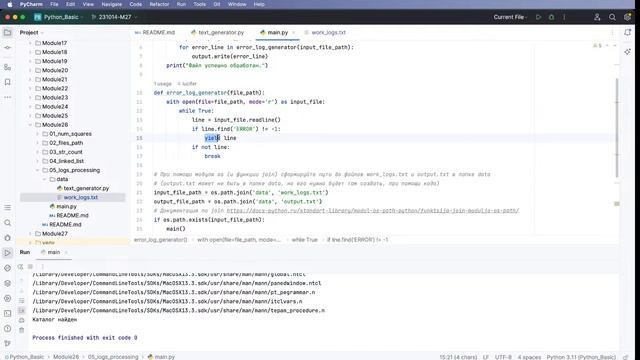The height and width of the screenshot is (360, 640).
Task: Click the error_log_generator() breadcrumb
Action: (160, 240)
